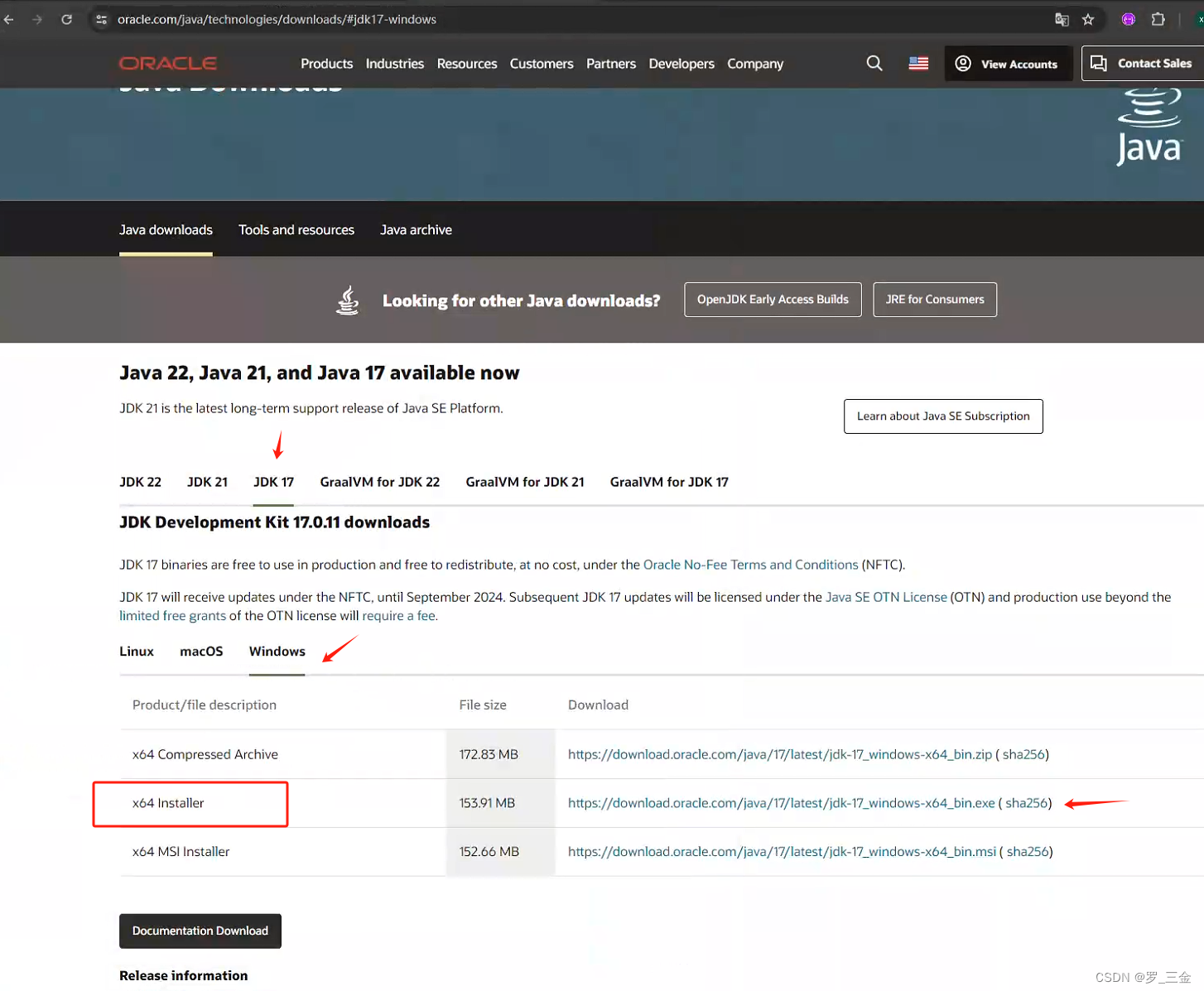Click x64 MSI Installer description cell

(282, 852)
